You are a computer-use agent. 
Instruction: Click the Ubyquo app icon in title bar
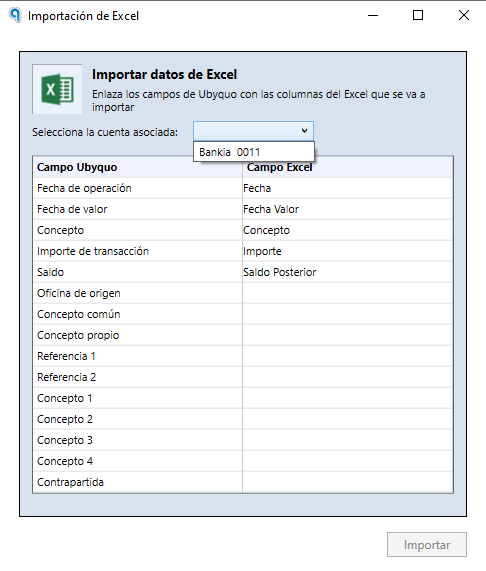click(x=15, y=15)
